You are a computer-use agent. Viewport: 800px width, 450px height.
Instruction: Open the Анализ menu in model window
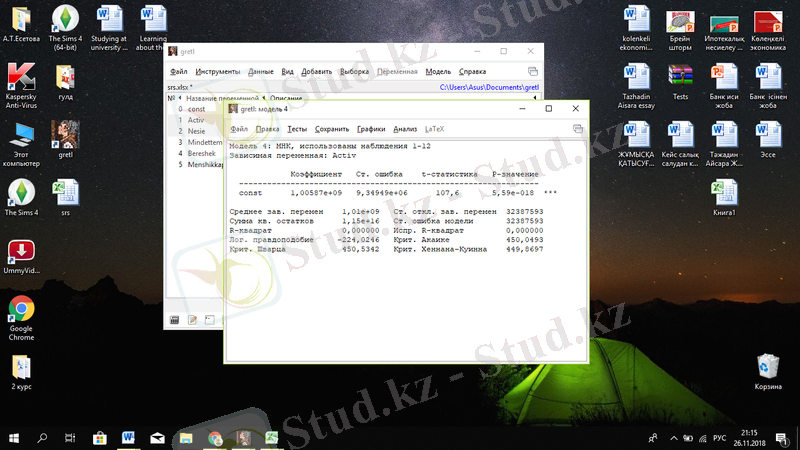(405, 129)
